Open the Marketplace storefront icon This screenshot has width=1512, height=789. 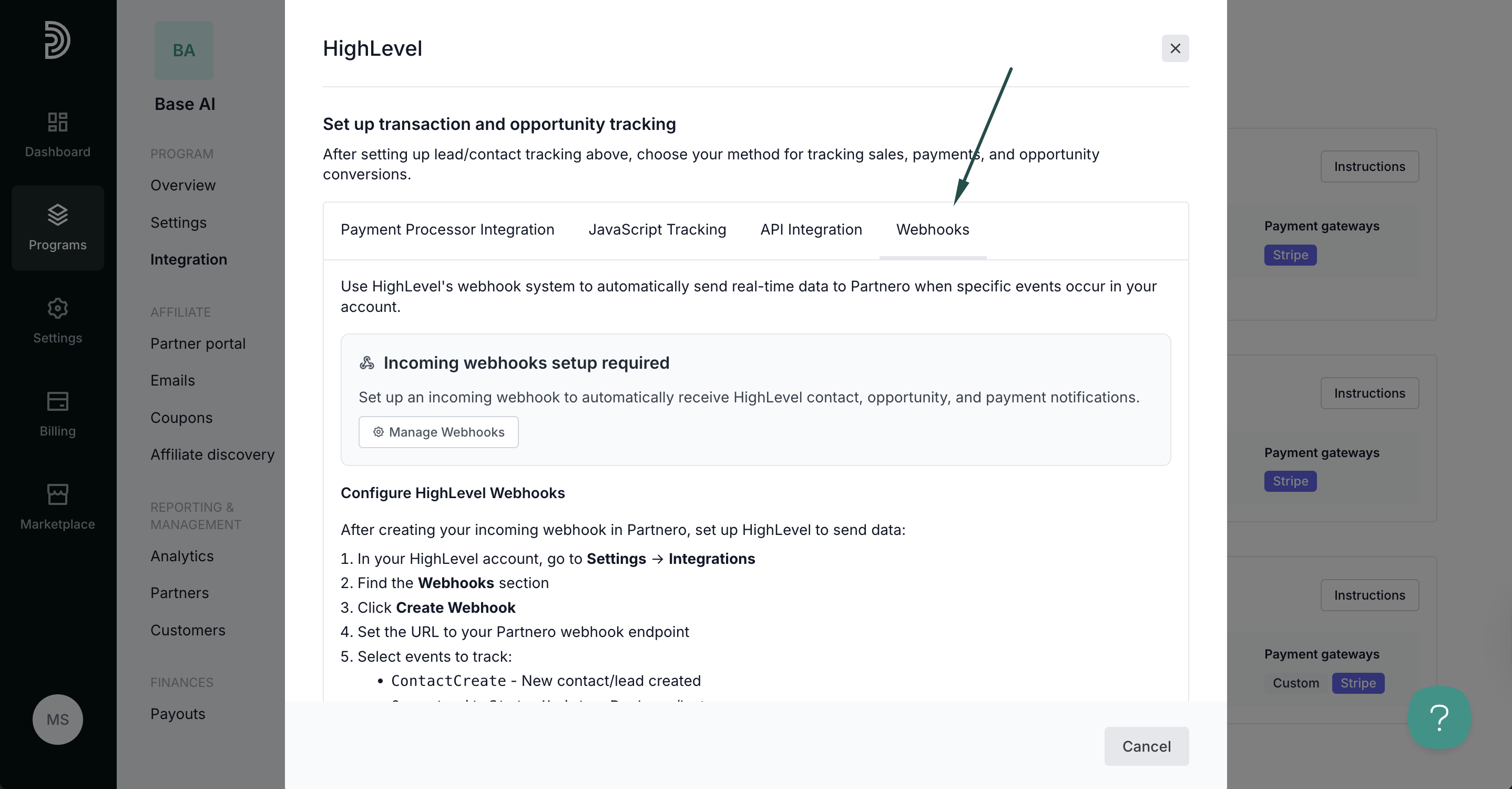(x=57, y=494)
